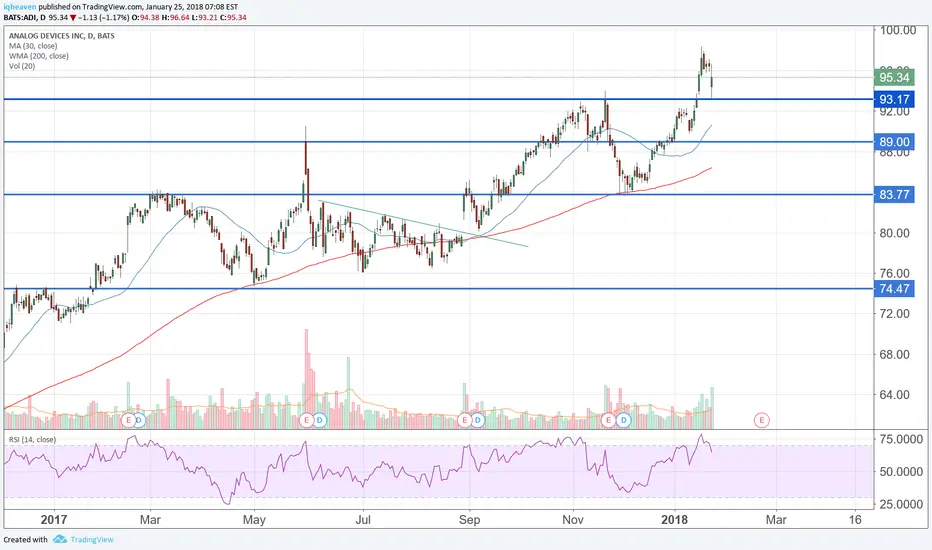Click the TradingView cloud logo icon
This screenshot has height=550, width=932.
click(59, 539)
